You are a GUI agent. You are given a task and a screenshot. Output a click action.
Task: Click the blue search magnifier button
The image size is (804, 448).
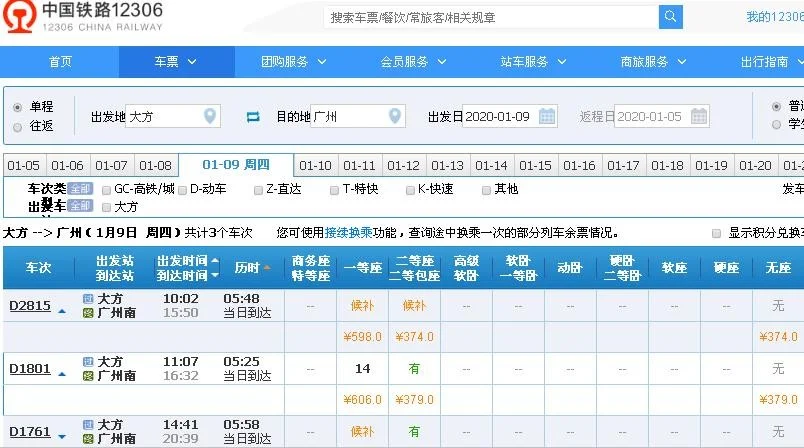coord(670,17)
